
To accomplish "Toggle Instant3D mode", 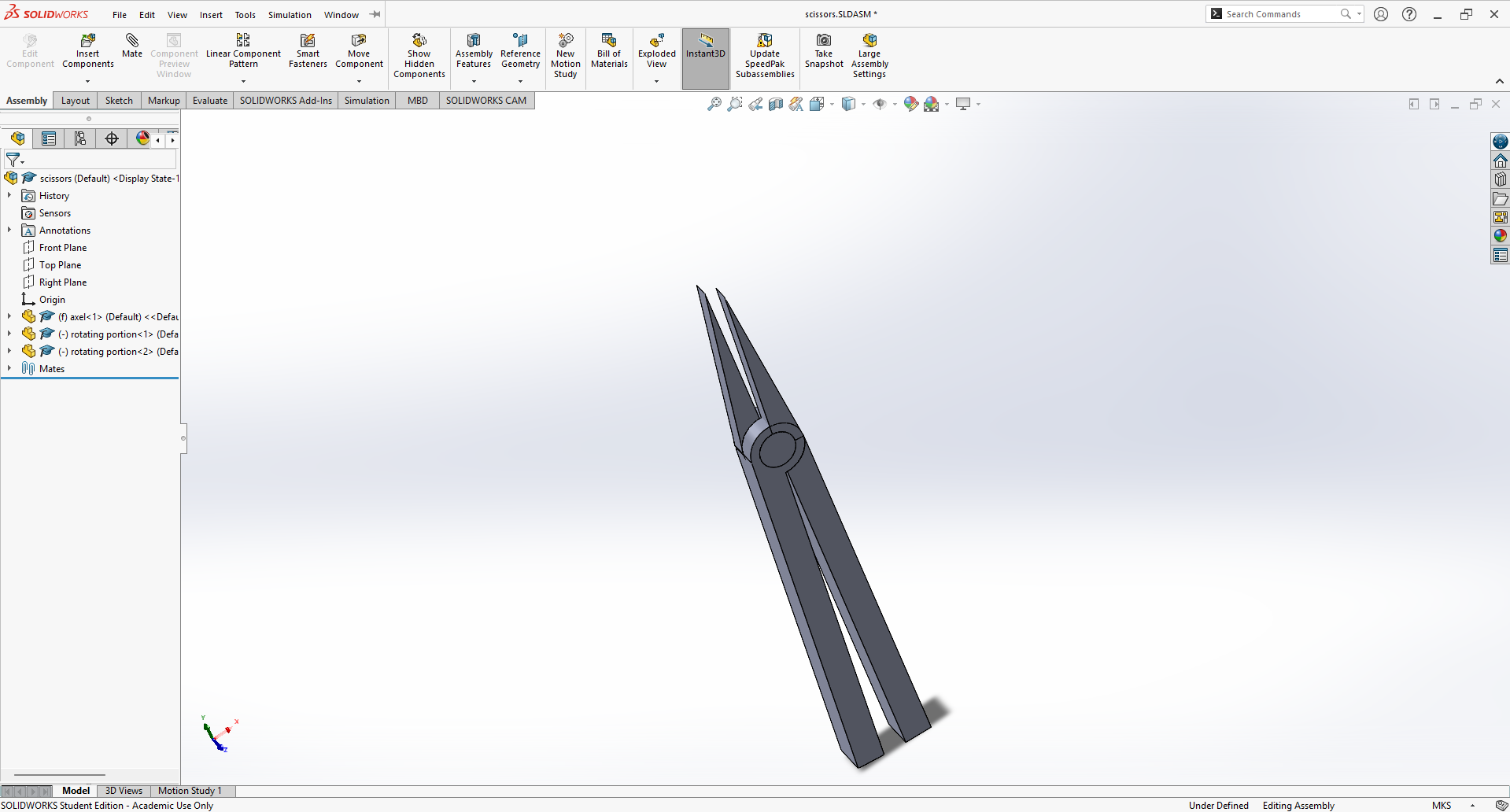I will (706, 58).
